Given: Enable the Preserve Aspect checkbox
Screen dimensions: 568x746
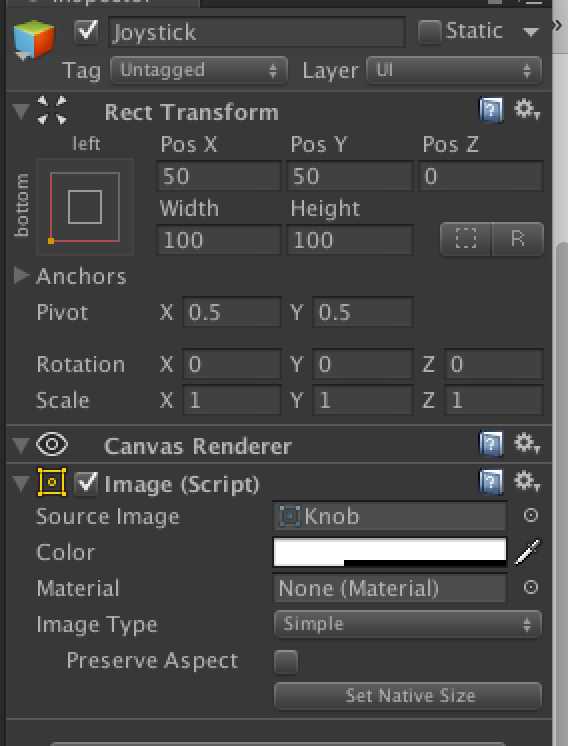Looking at the screenshot, I should tap(286, 662).
